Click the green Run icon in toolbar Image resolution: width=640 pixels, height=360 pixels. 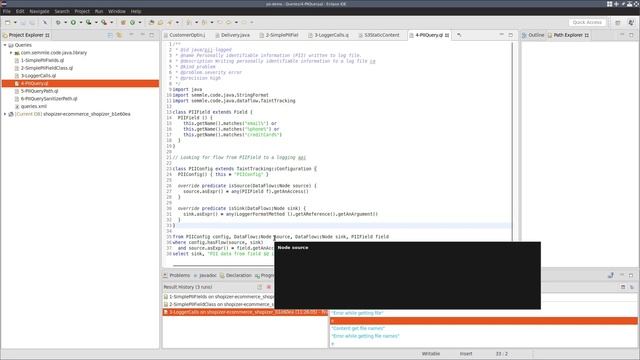[x=73, y=22]
